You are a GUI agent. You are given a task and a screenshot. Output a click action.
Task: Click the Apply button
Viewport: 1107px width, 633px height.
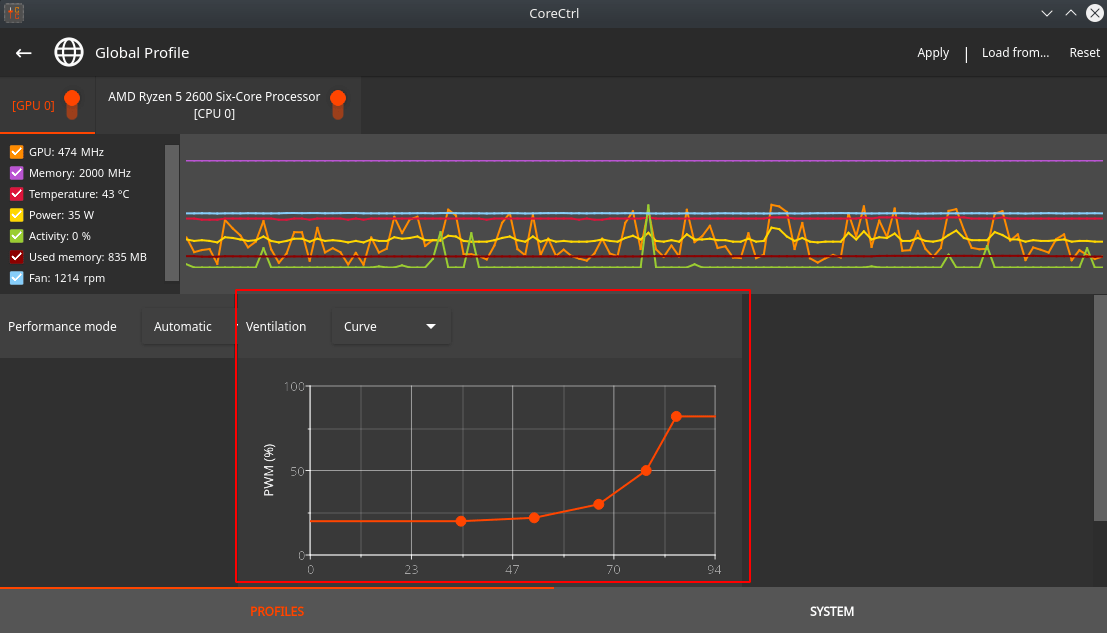pos(933,53)
